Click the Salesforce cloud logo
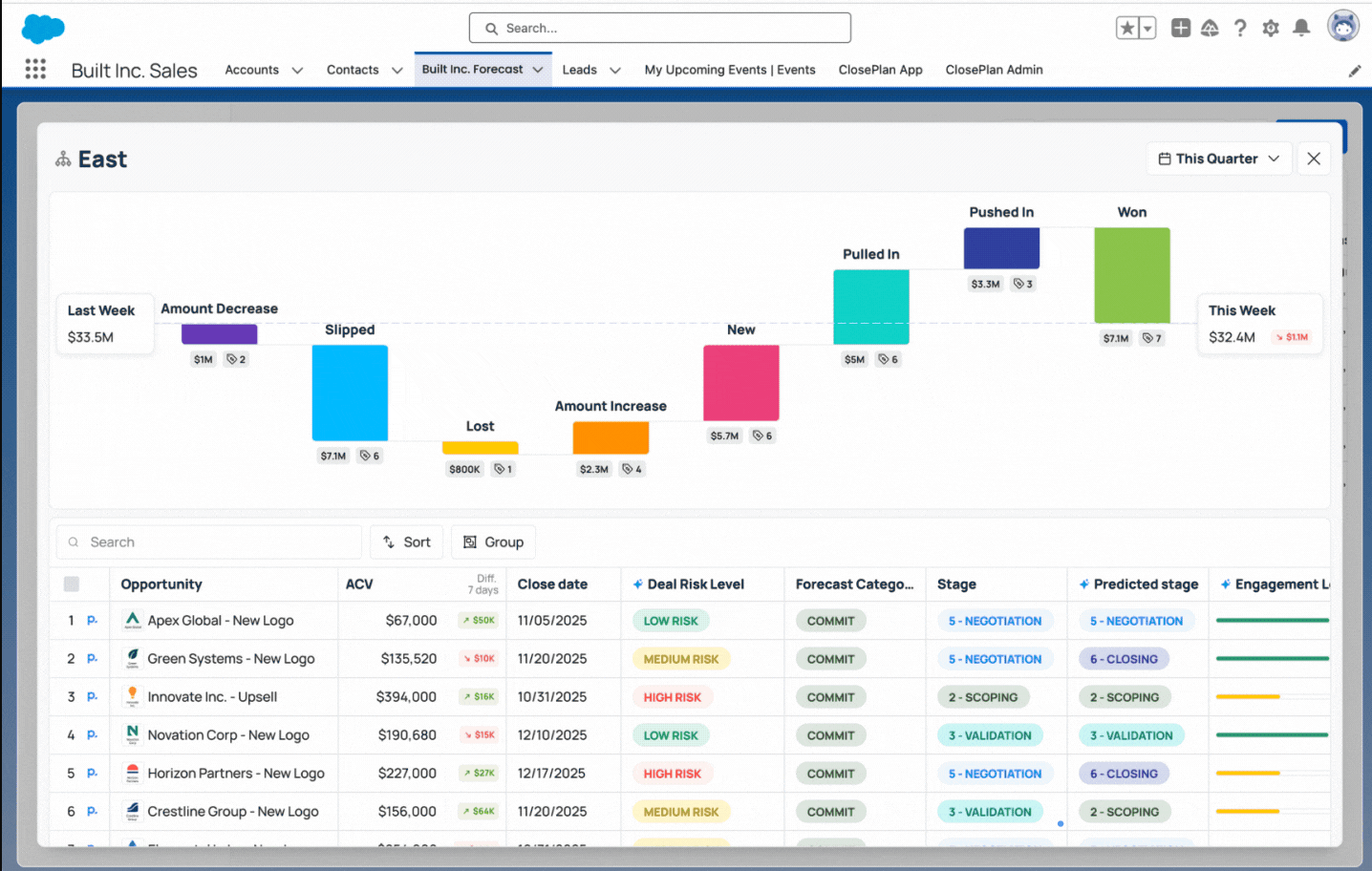The image size is (1372, 871). [x=42, y=28]
